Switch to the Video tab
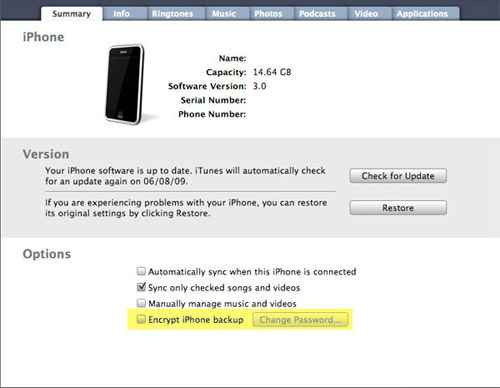 click(366, 14)
